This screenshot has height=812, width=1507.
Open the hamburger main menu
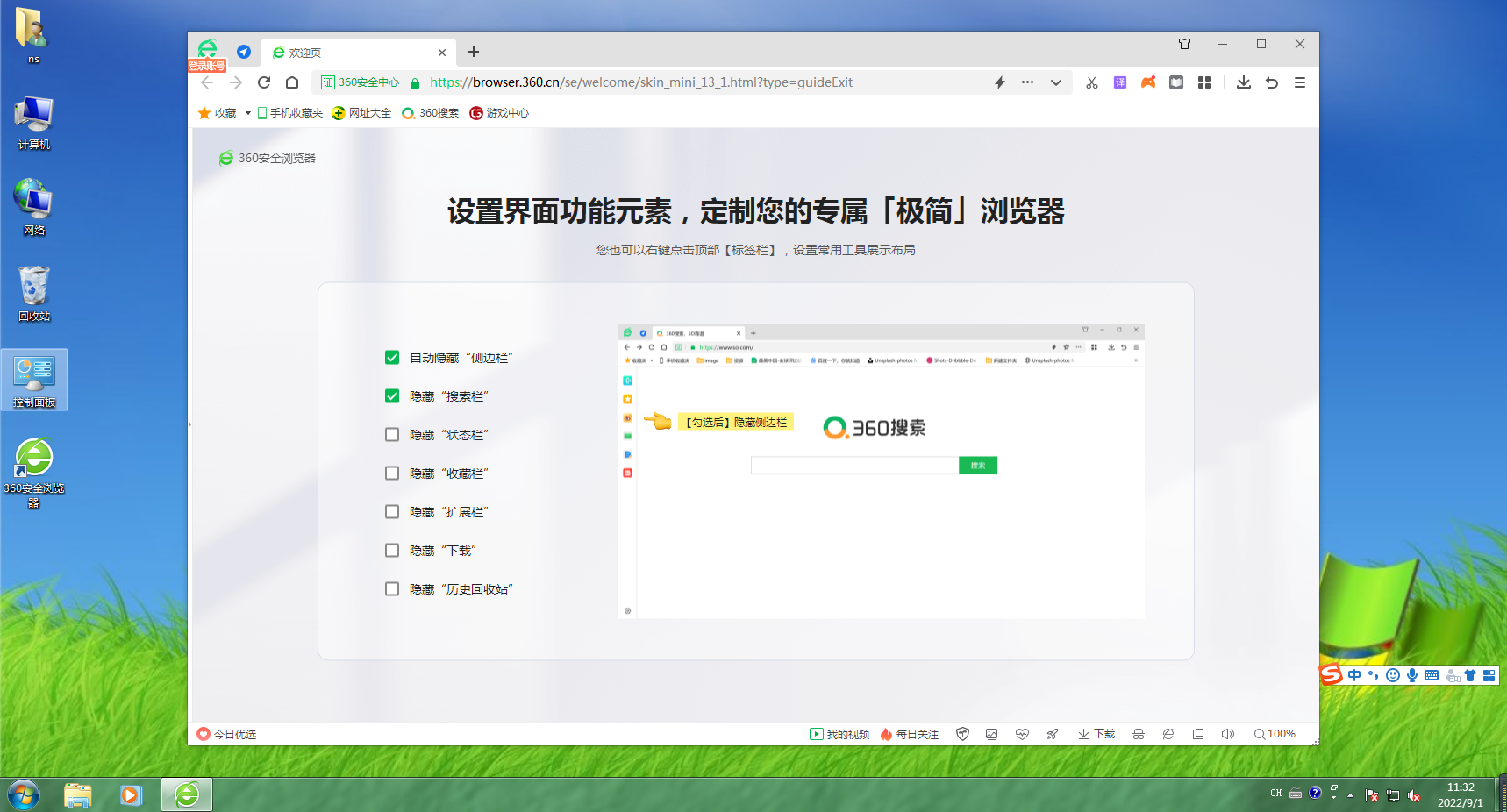coord(1300,82)
